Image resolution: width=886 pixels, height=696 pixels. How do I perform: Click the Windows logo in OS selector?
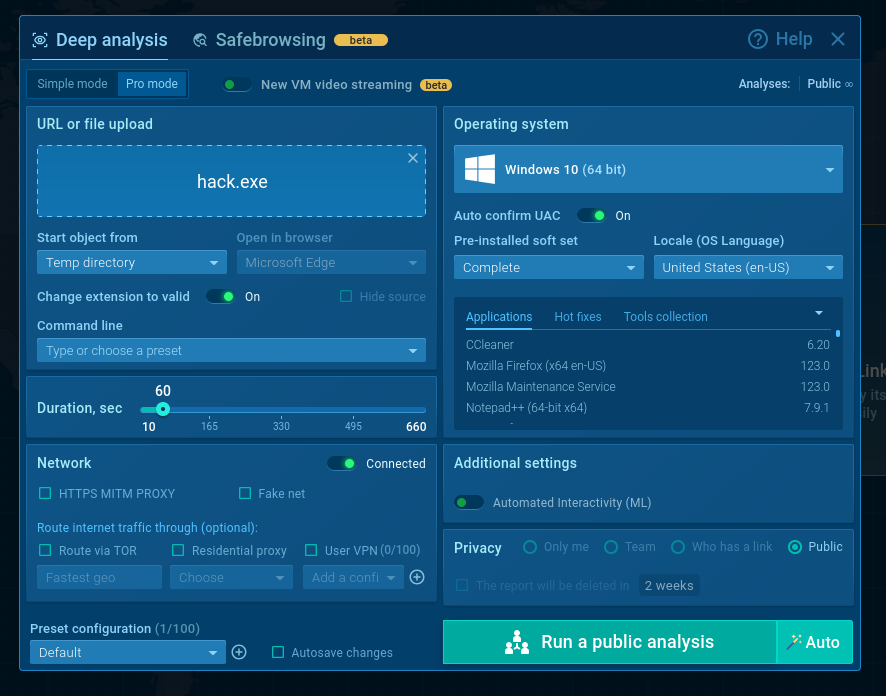[480, 169]
